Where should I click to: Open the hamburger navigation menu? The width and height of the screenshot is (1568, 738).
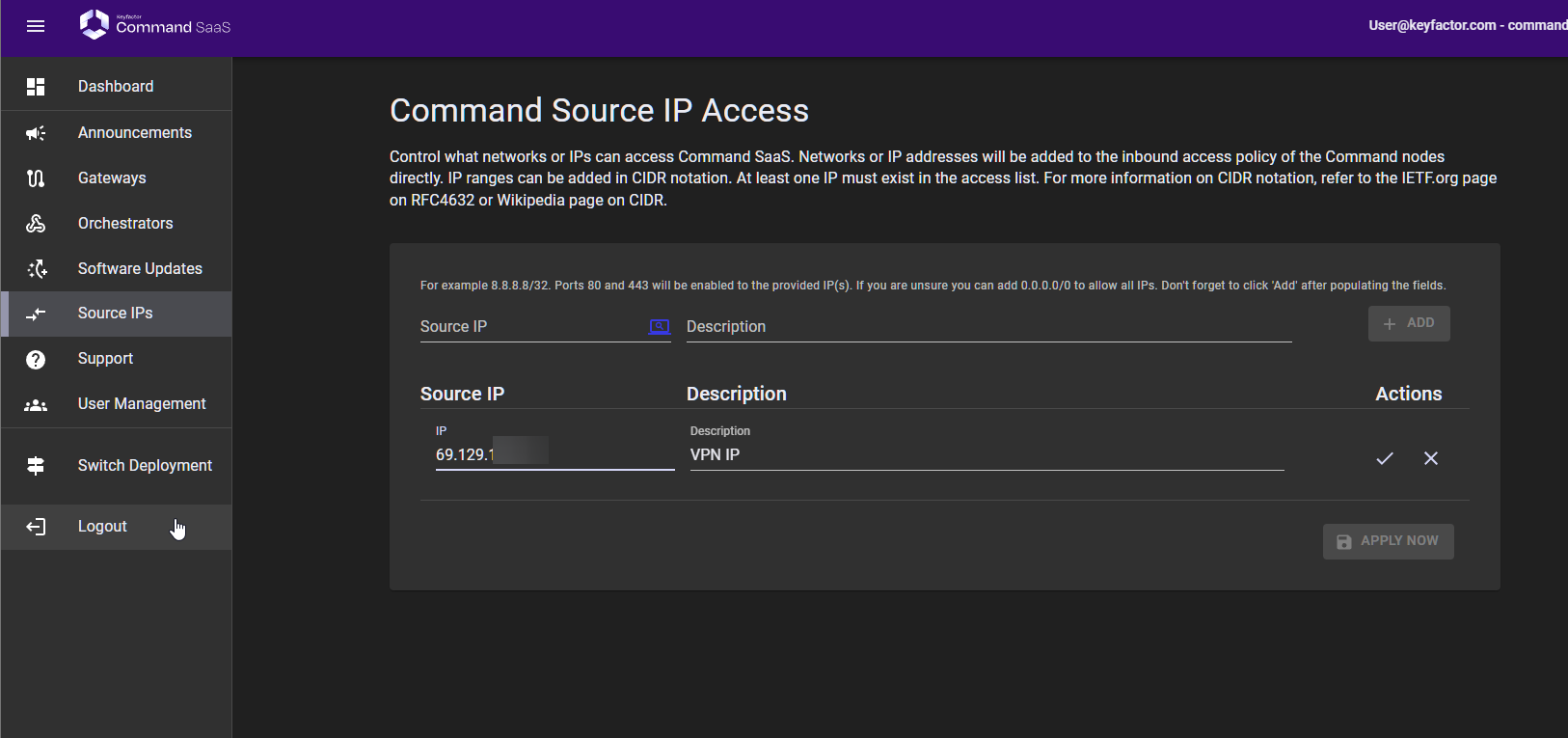click(x=36, y=26)
